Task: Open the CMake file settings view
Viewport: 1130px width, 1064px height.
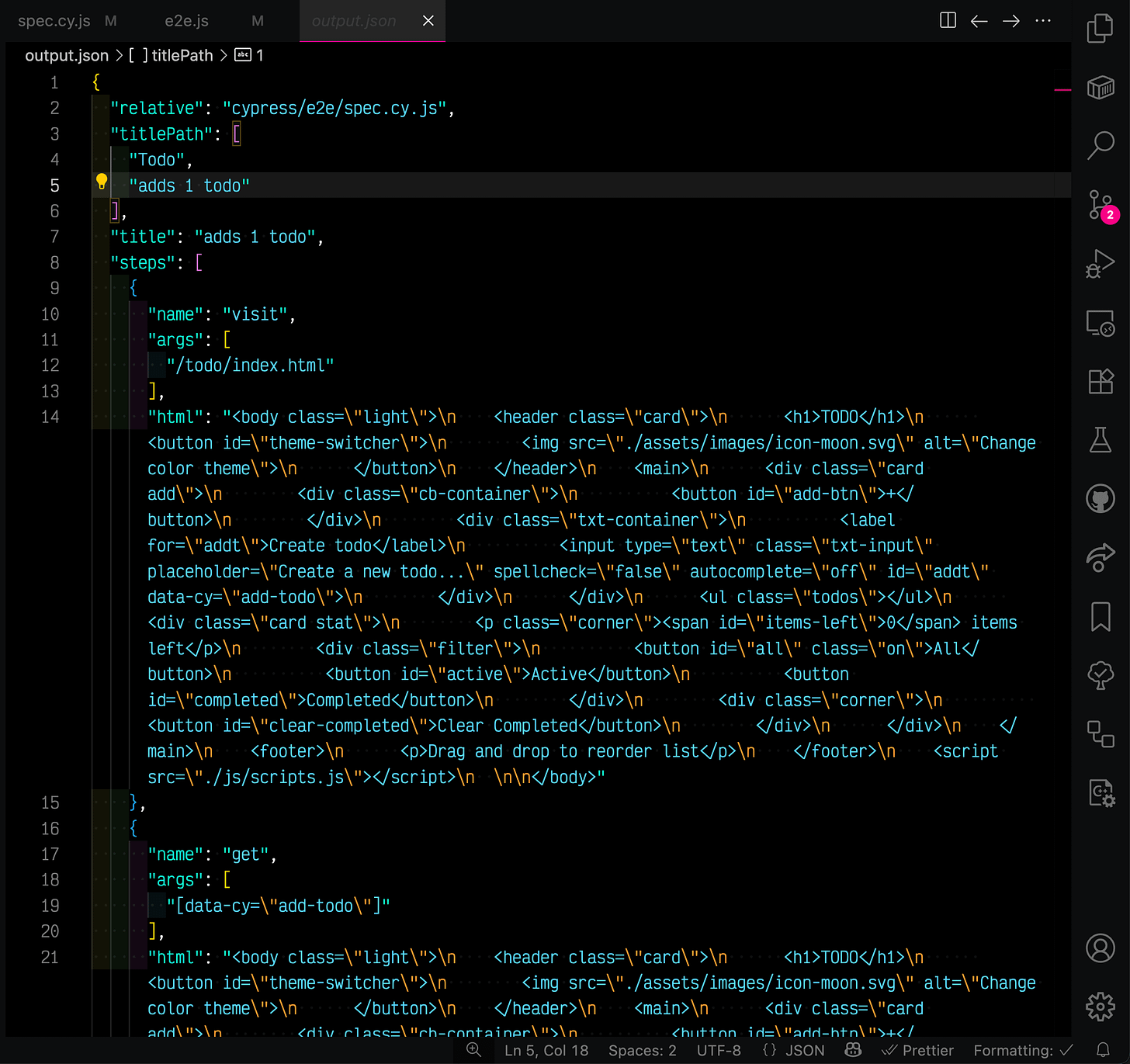Action: [x=1101, y=792]
